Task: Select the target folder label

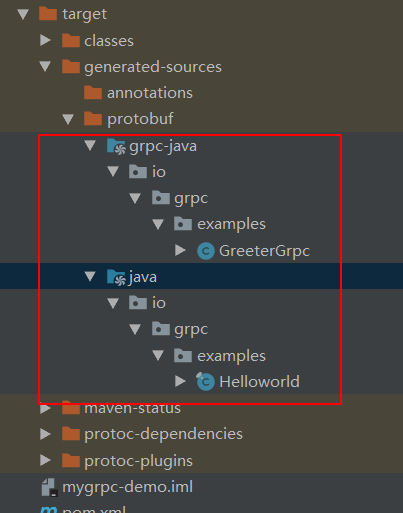Action: [85, 15]
